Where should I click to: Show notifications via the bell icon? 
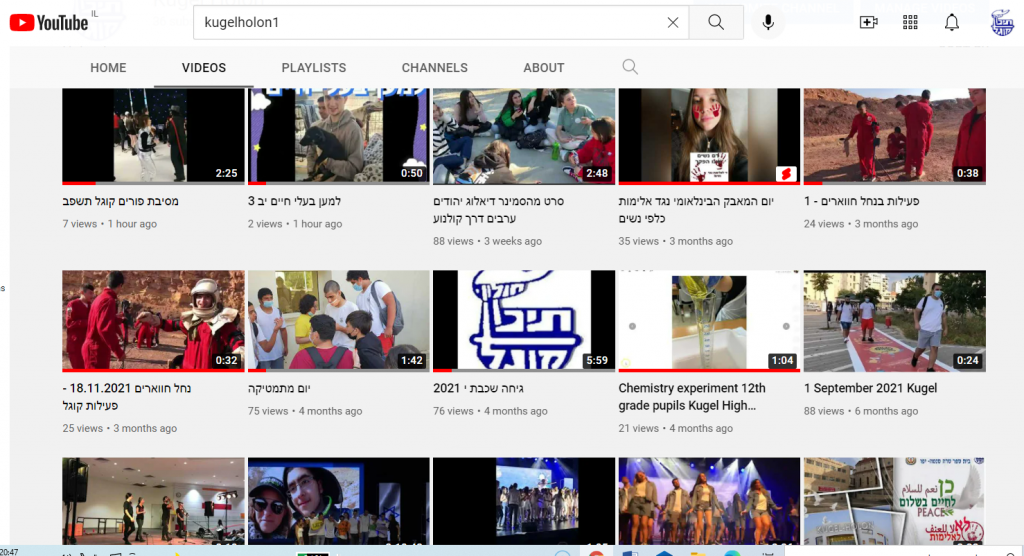(952, 22)
